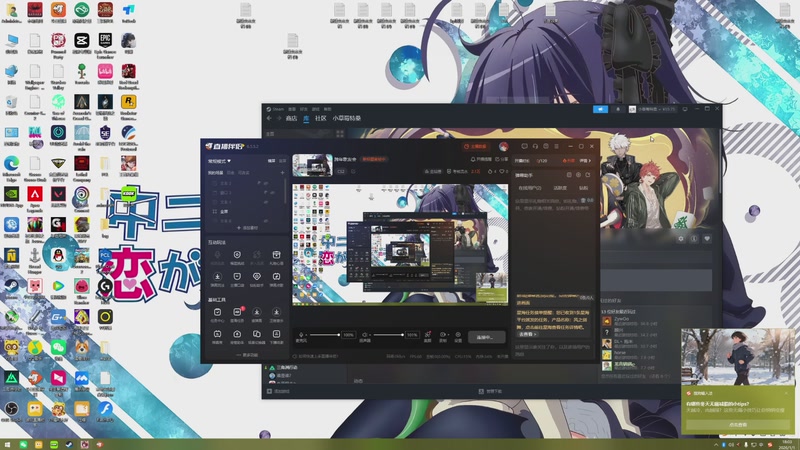The height and width of the screenshot is (450, 800).
Task: Open the Steam desktop icon
Action: click(x=11, y=286)
